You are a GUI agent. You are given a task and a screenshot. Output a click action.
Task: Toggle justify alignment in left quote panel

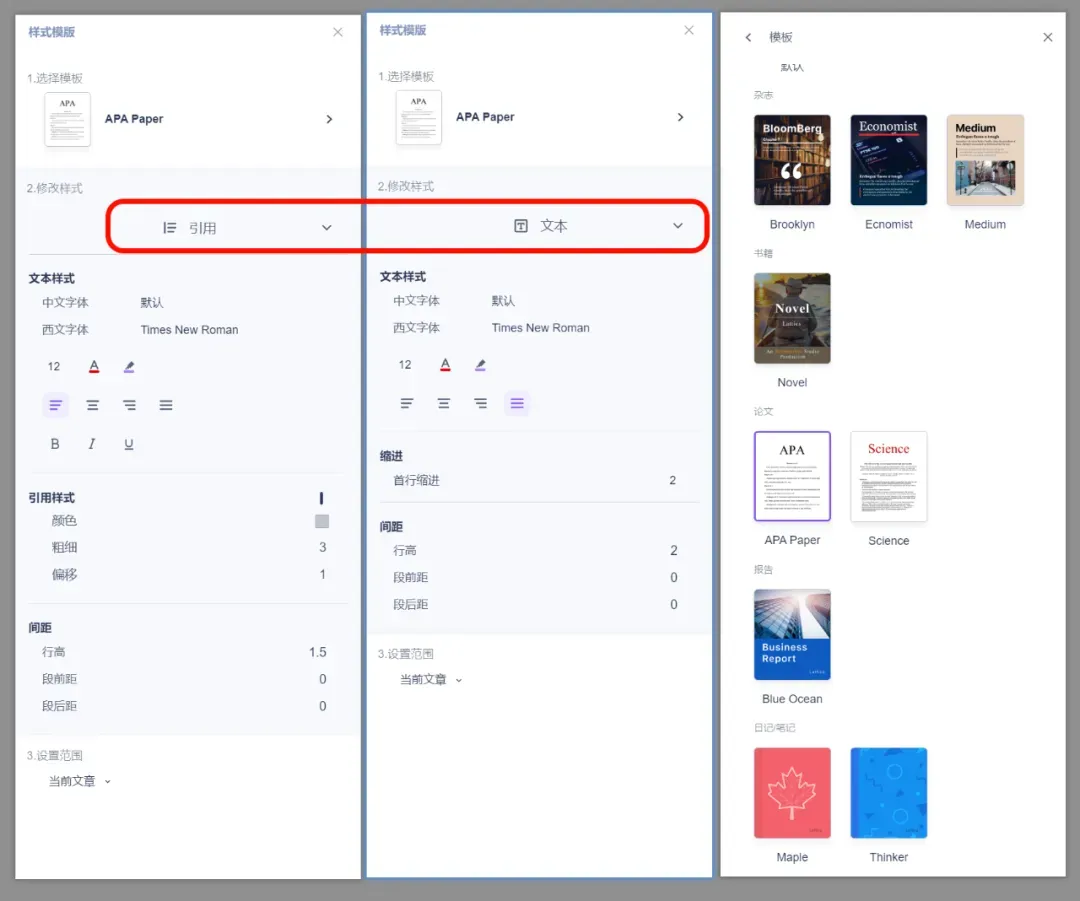tap(166, 405)
